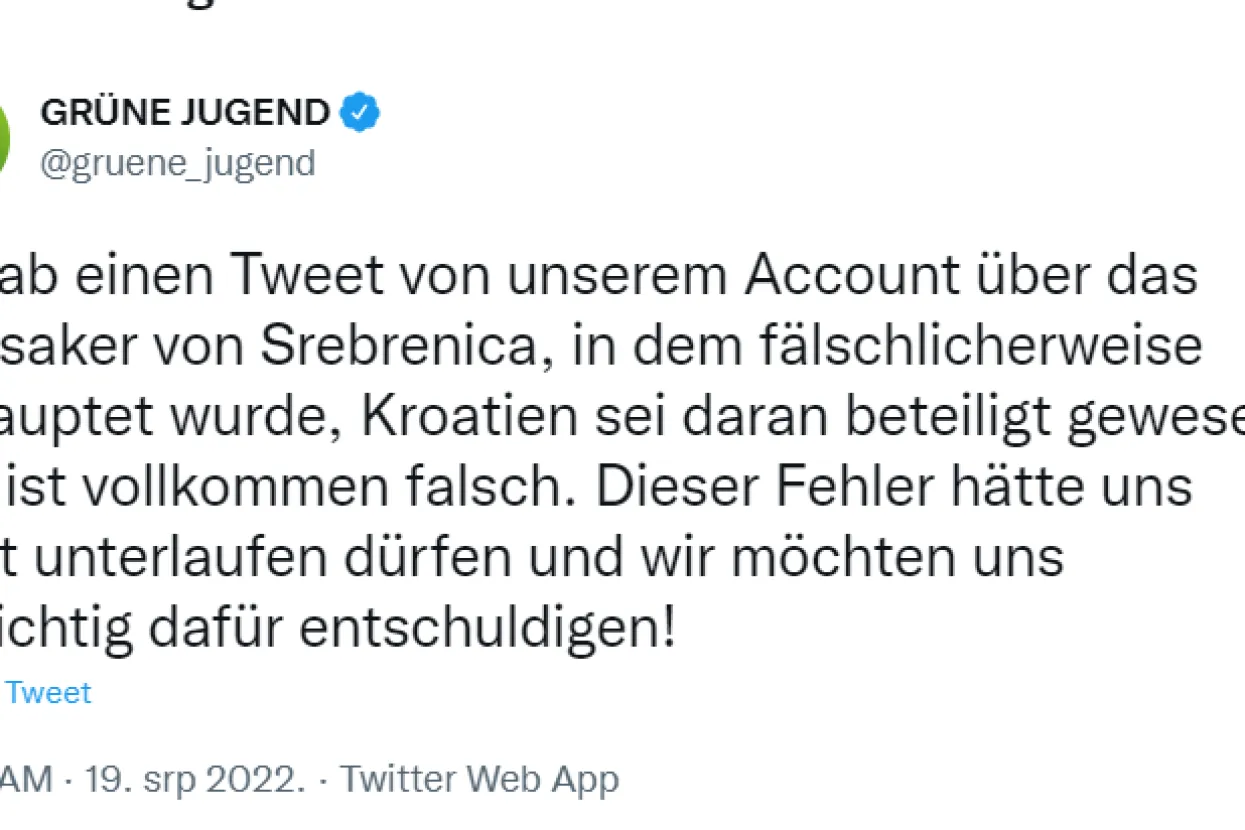The width and height of the screenshot is (1245, 830).
Task: Click the @gruene_jugend handle
Action: pos(177,162)
